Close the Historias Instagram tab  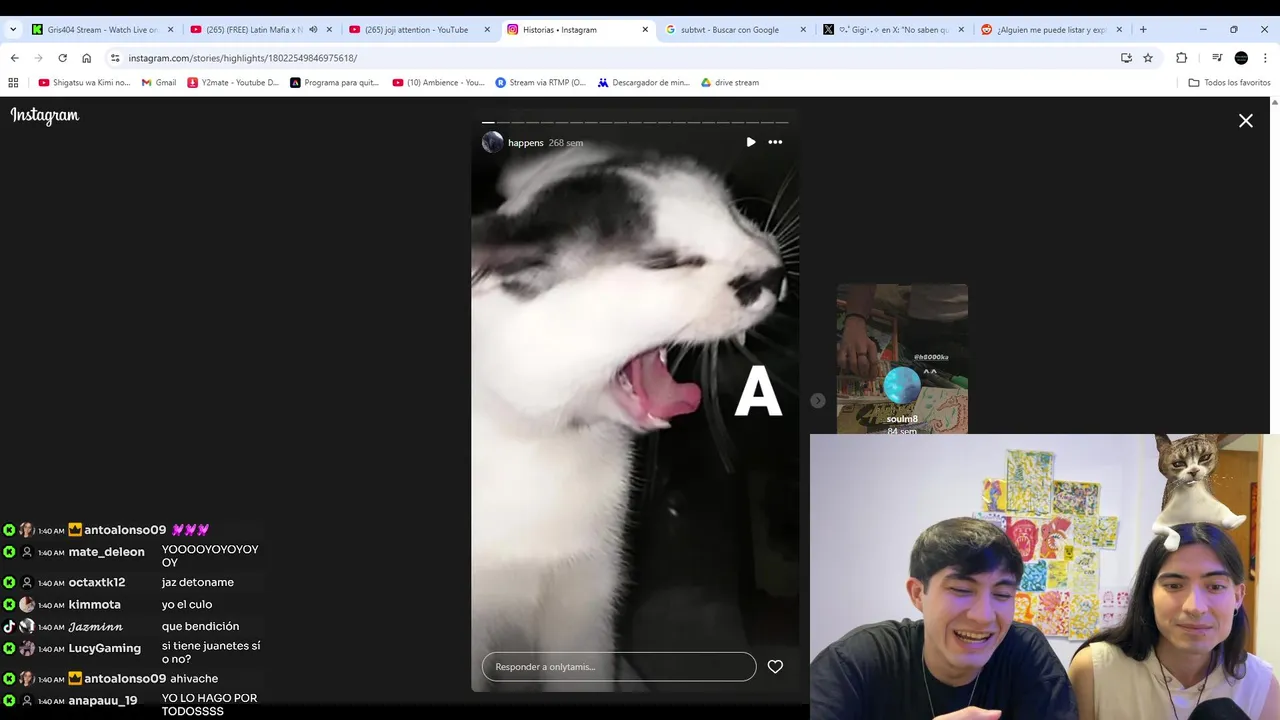click(645, 30)
